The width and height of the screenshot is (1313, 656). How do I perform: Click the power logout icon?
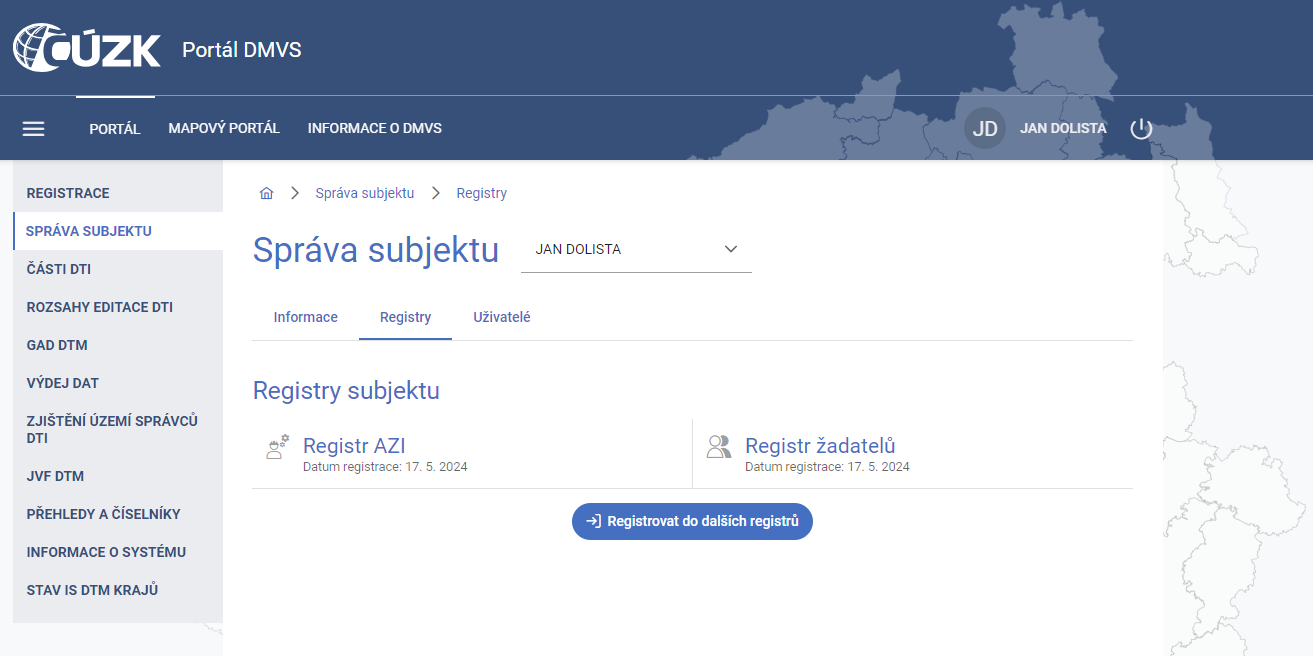[1141, 129]
